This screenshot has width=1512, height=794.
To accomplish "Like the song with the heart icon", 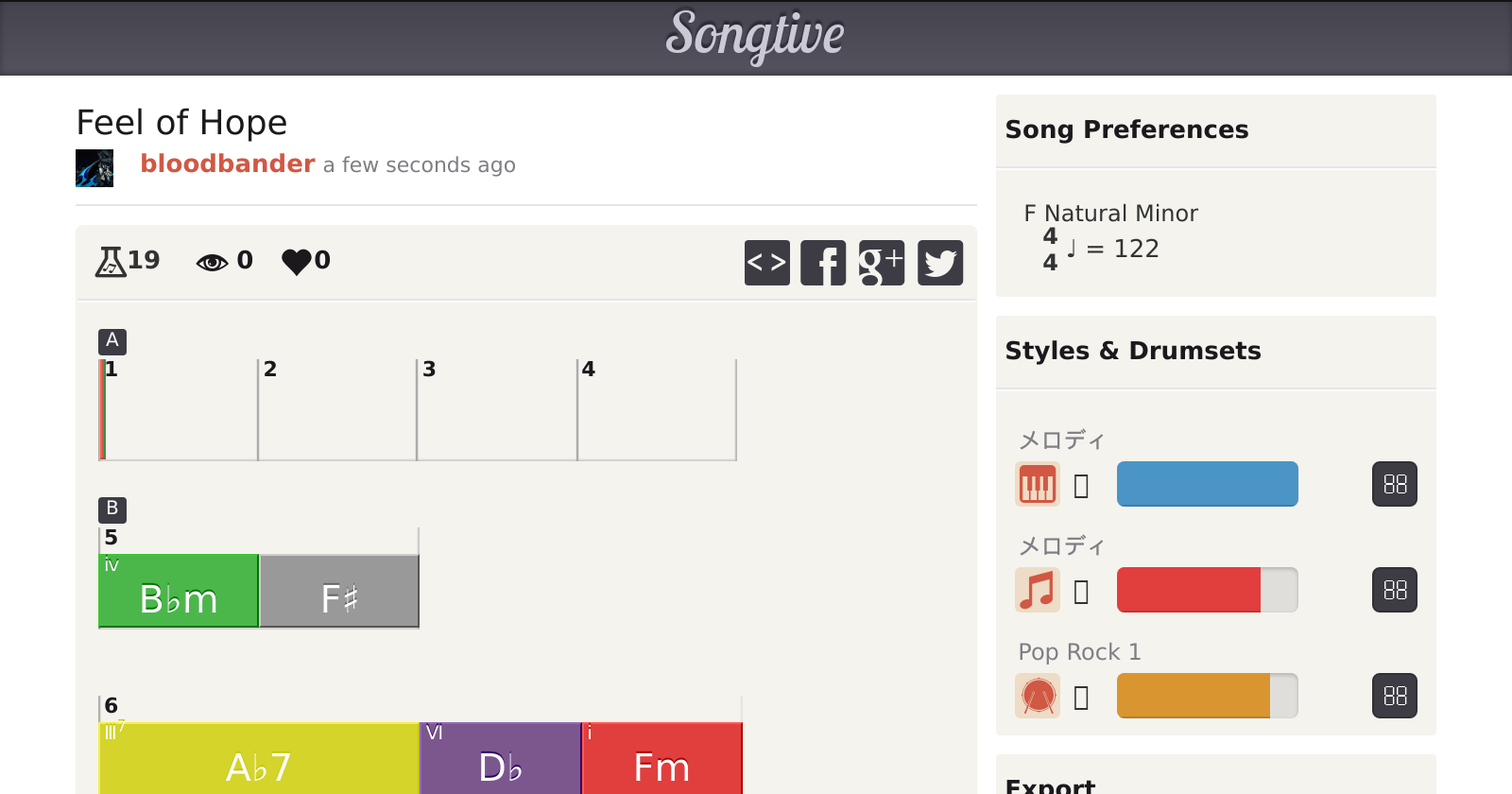I will click(297, 261).
